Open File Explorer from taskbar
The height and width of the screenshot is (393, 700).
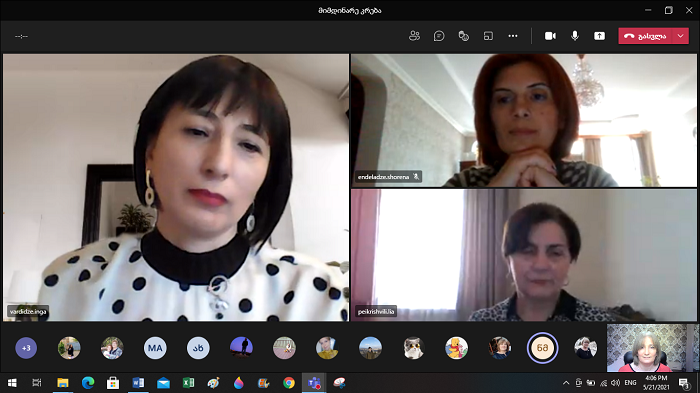pos(62,383)
